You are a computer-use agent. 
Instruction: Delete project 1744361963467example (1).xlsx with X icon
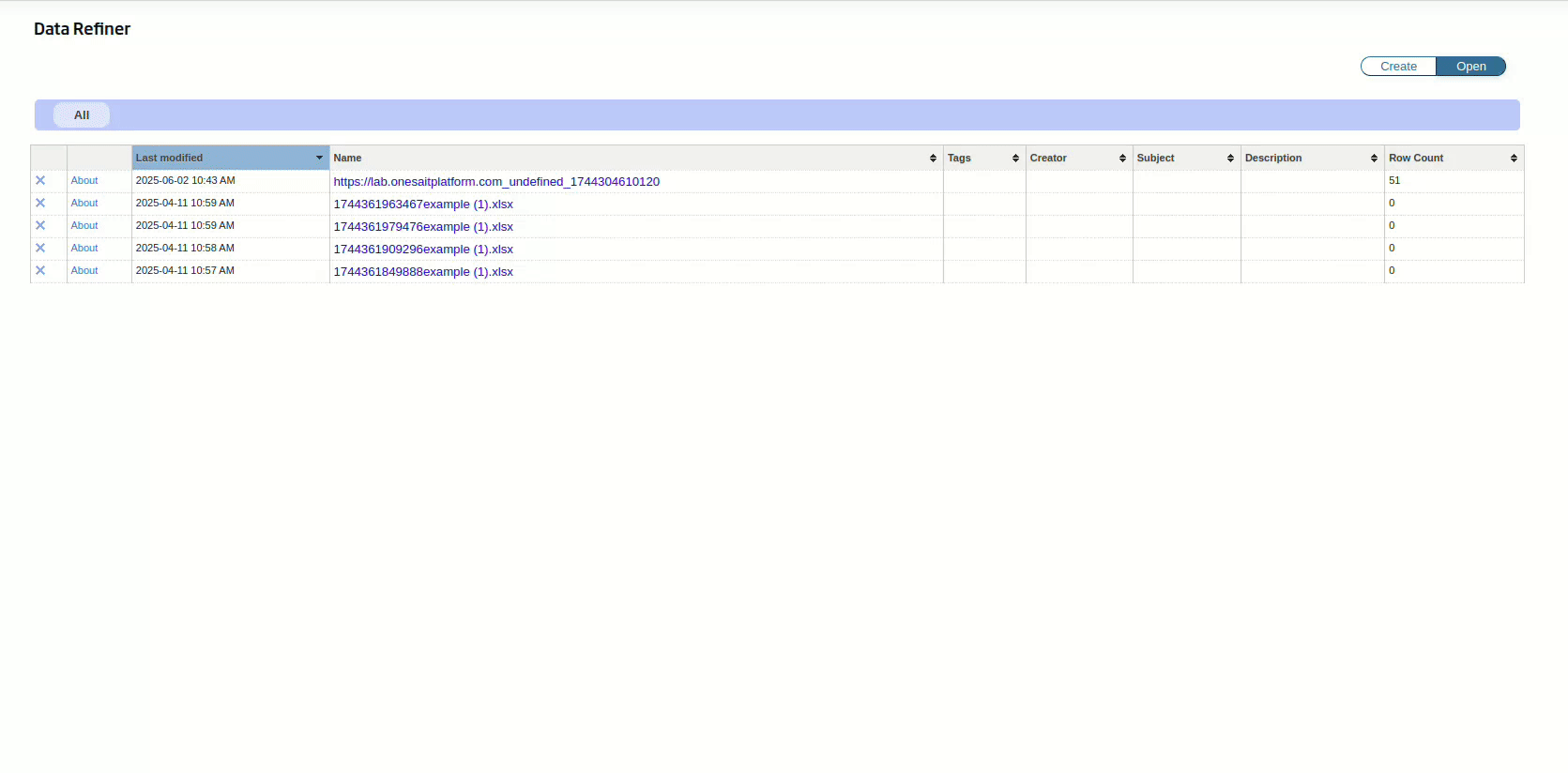40,203
